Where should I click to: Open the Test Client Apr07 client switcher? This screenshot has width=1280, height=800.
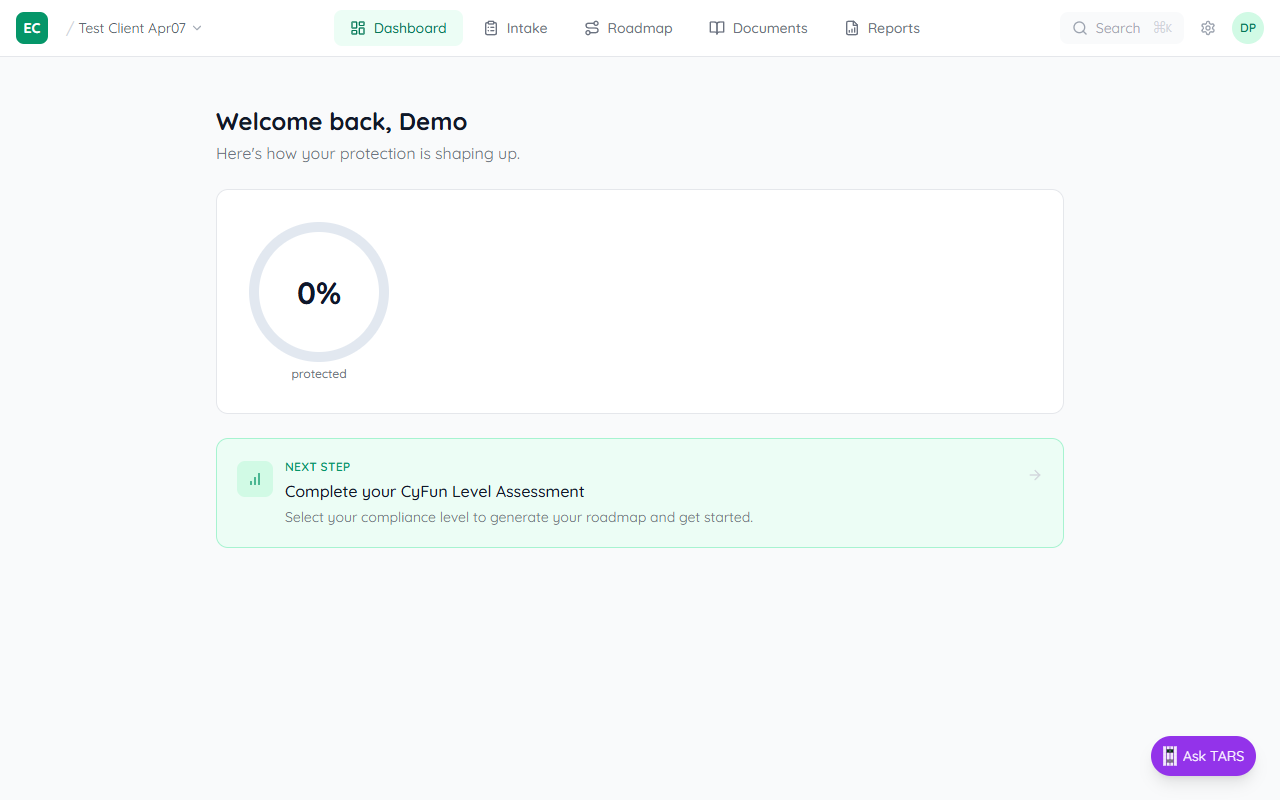133,28
